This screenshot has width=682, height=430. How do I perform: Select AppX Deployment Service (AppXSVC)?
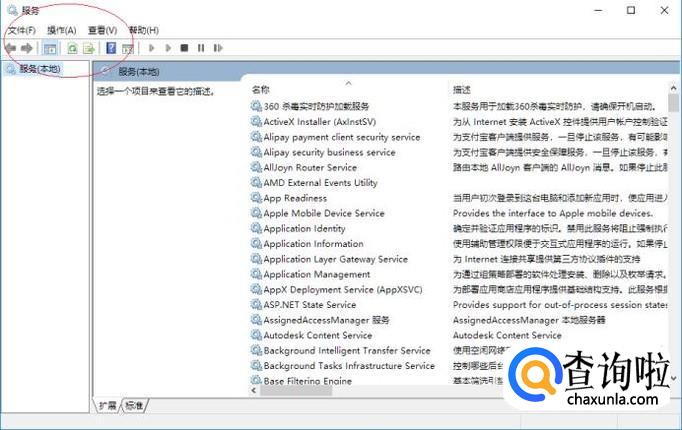343,290
